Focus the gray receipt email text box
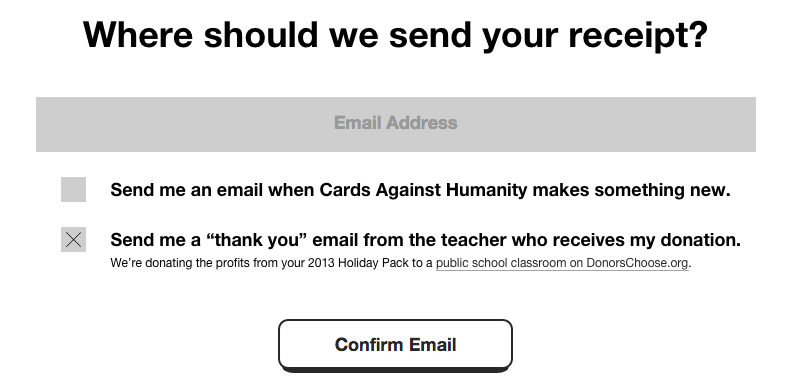The image size is (790, 391). click(396, 124)
